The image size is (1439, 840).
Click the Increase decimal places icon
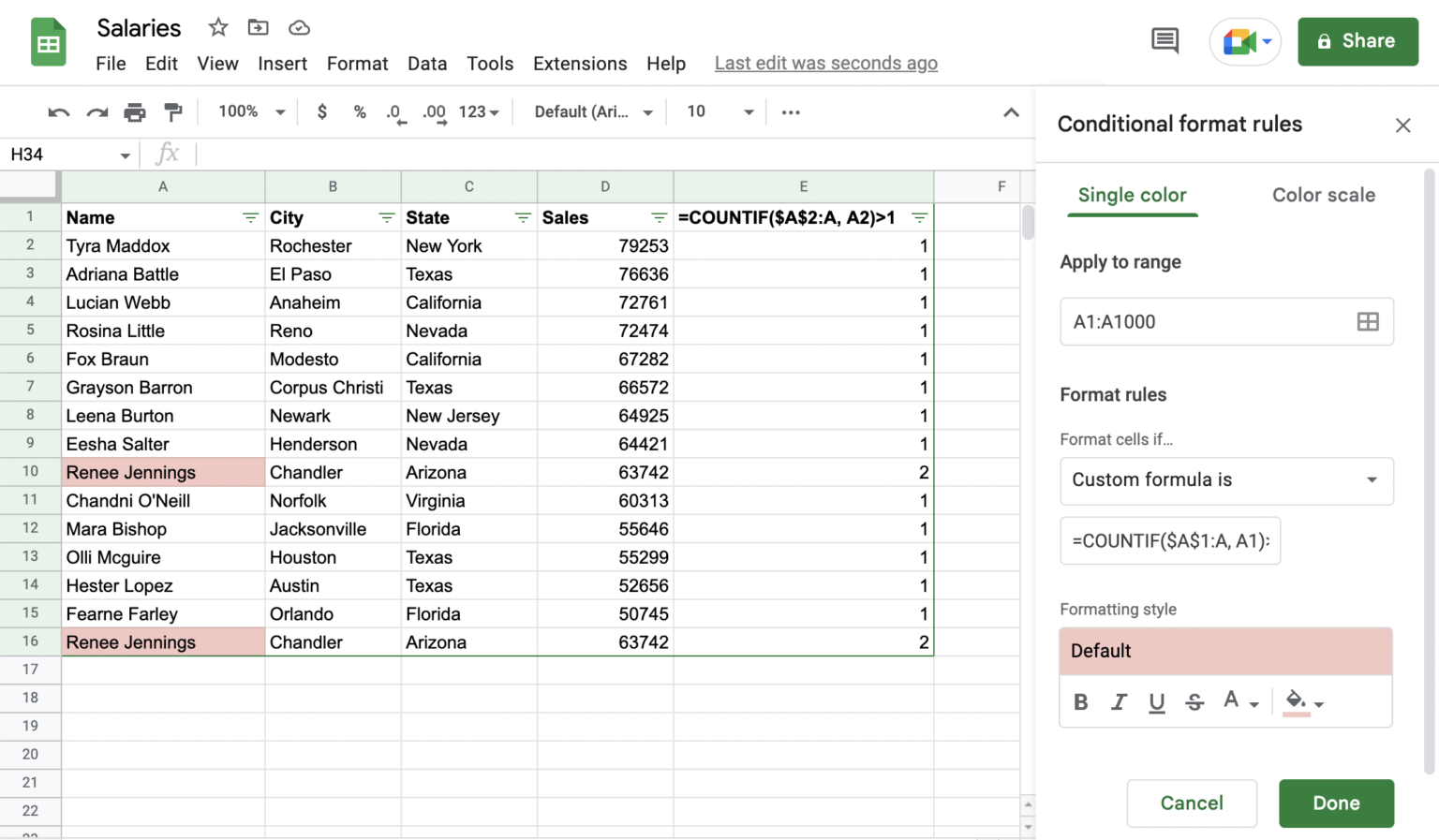point(433,111)
